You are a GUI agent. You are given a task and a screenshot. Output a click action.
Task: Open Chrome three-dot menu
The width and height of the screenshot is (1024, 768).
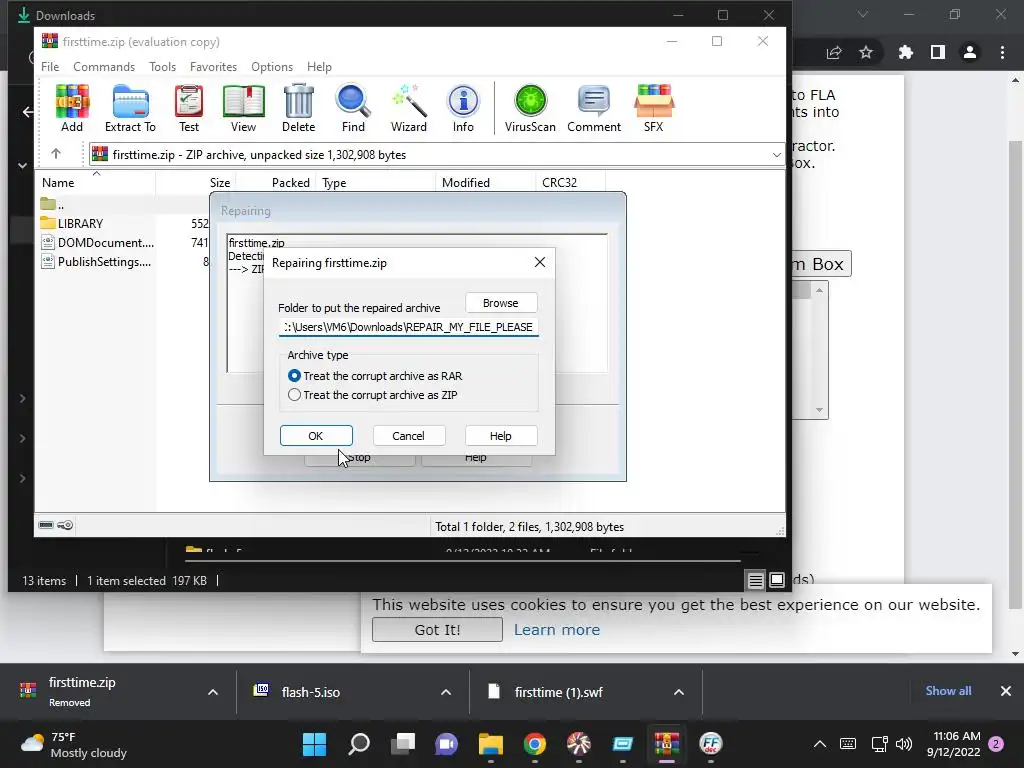click(1002, 52)
